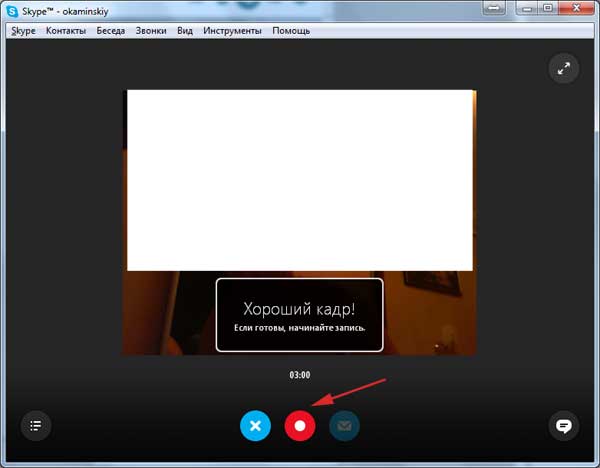Show chat with the speech bubble icon
The width and height of the screenshot is (600, 468).
point(563,425)
